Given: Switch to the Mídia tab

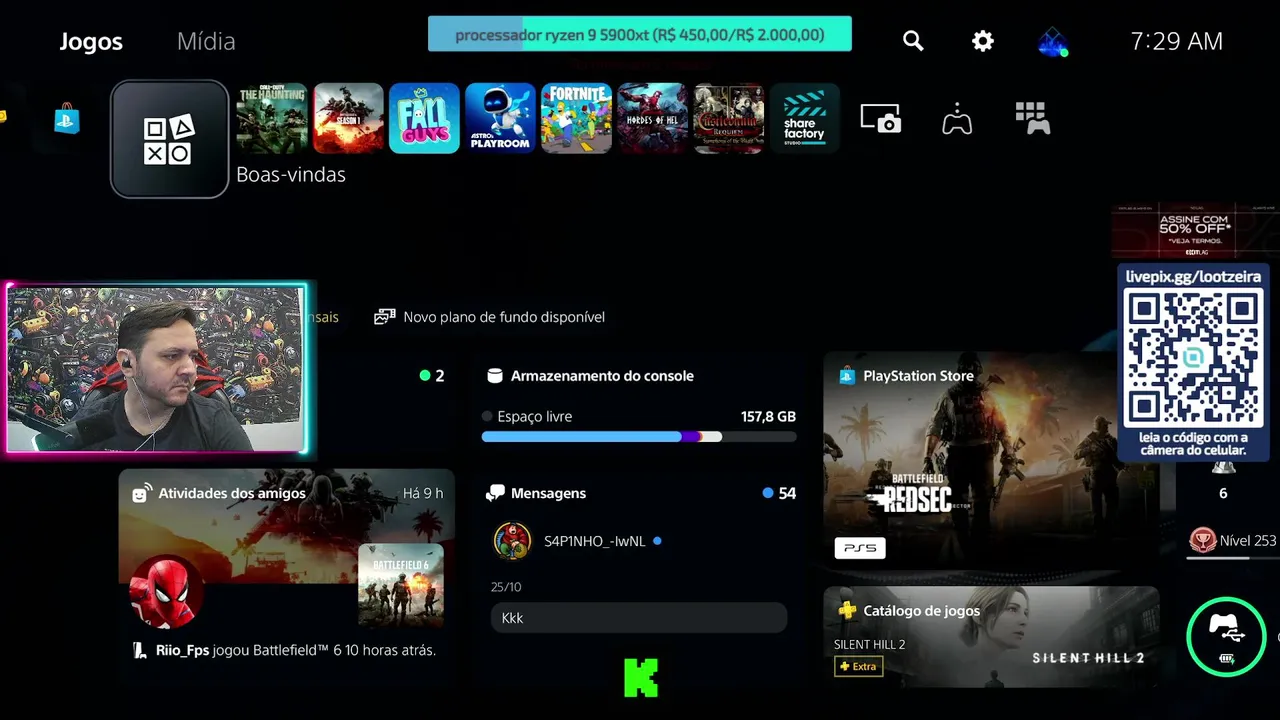Looking at the screenshot, I should click(206, 41).
